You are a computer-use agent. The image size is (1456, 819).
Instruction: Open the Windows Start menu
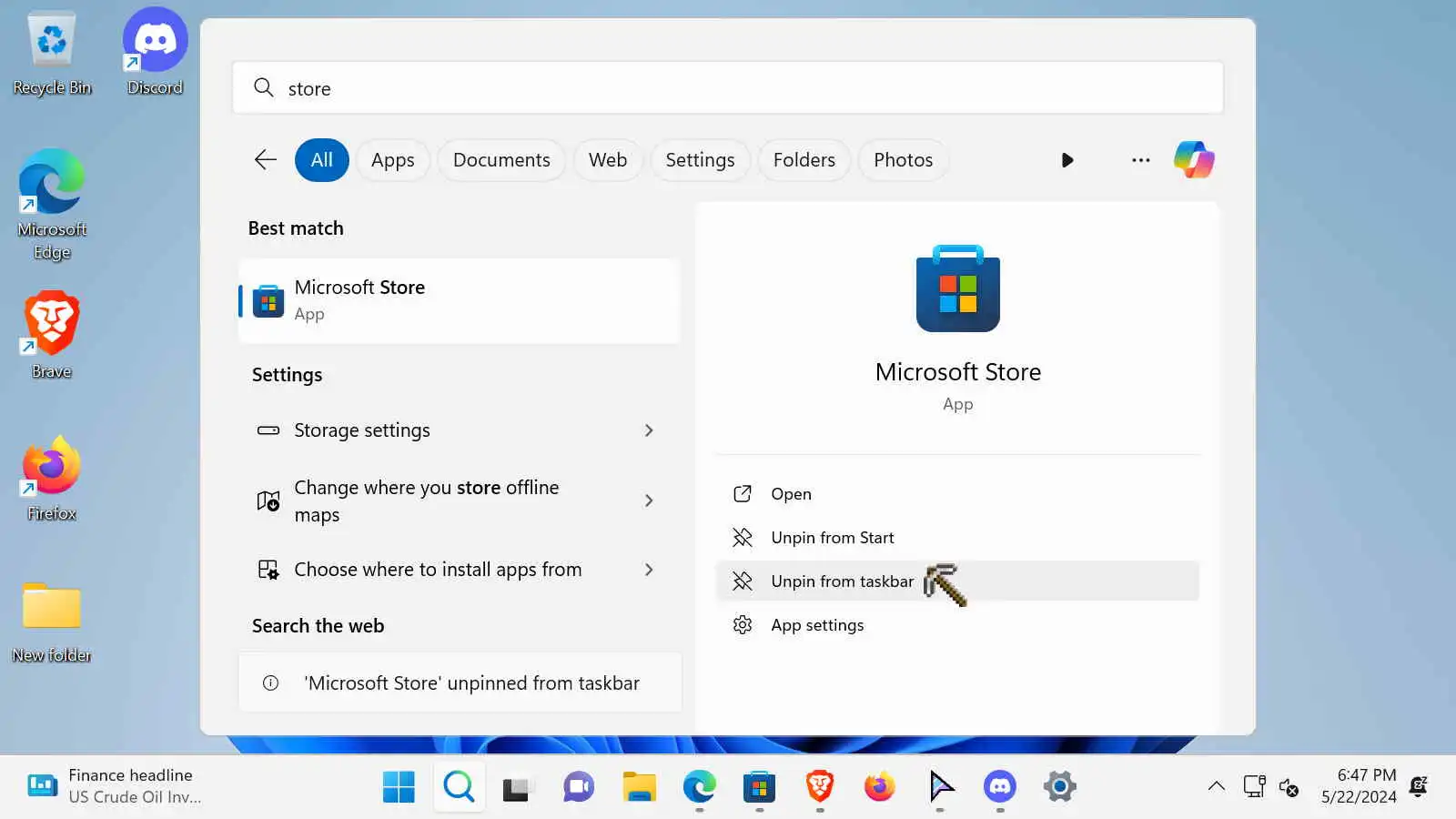pos(399,786)
